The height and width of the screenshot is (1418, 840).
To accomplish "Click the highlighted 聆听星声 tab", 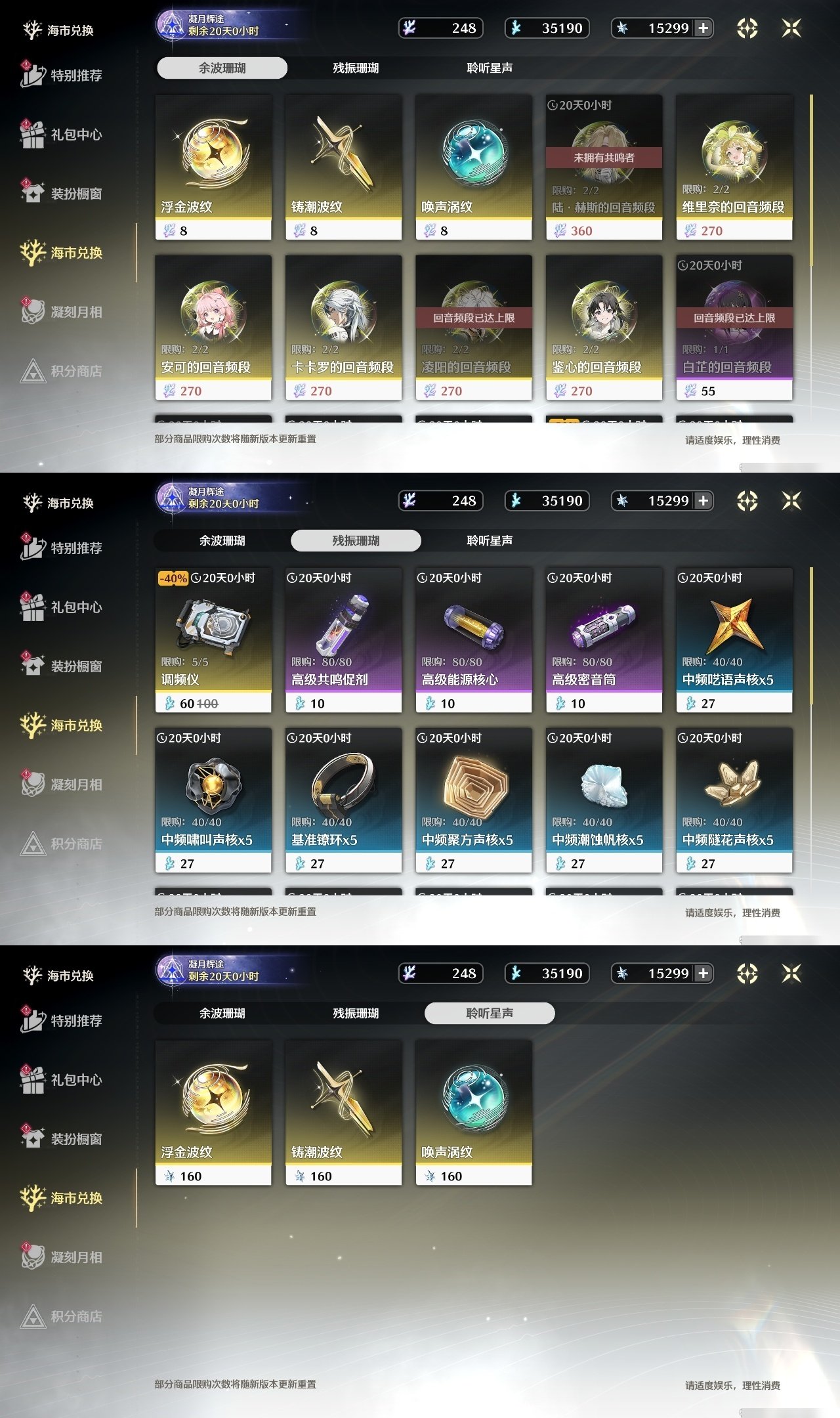I will (x=490, y=1013).
